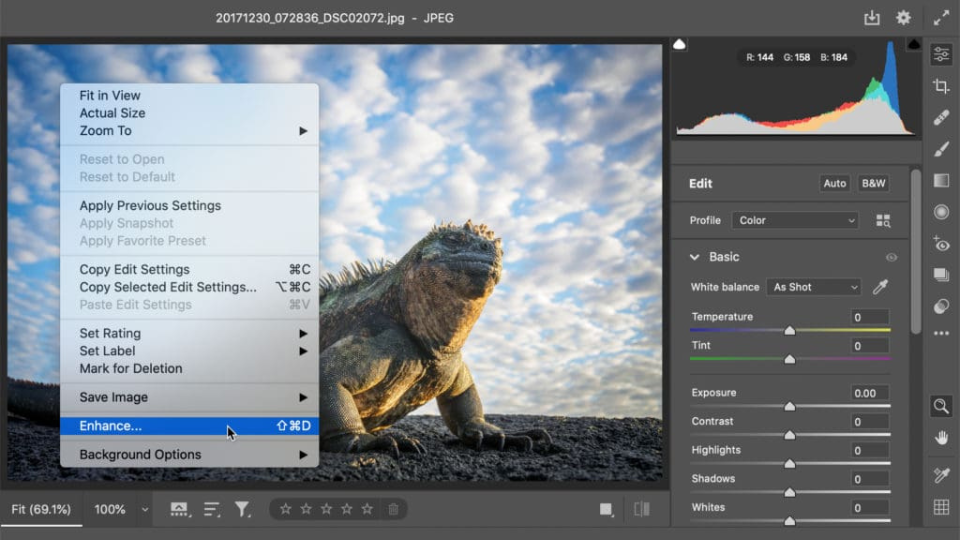Select the Radial Filter tool
Image resolution: width=960 pixels, height=540 pixels.
pos(941,212)
